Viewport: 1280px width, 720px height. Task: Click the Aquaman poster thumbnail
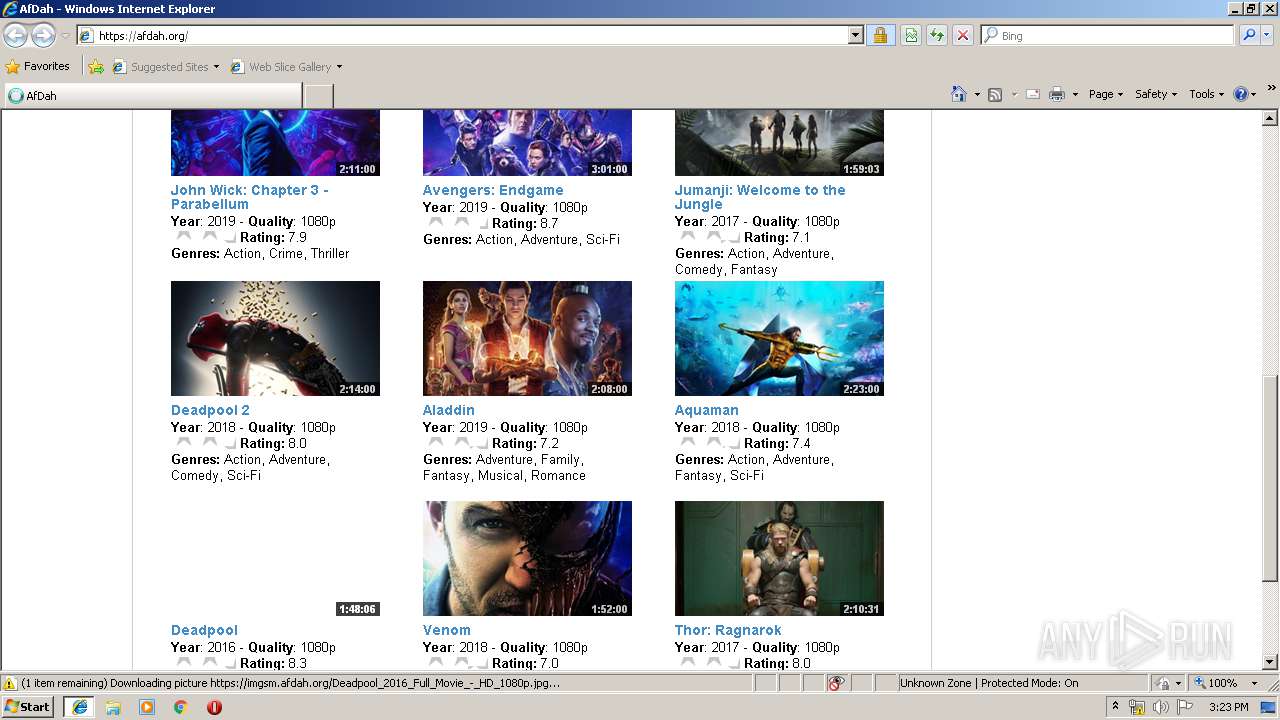point(779,338)
